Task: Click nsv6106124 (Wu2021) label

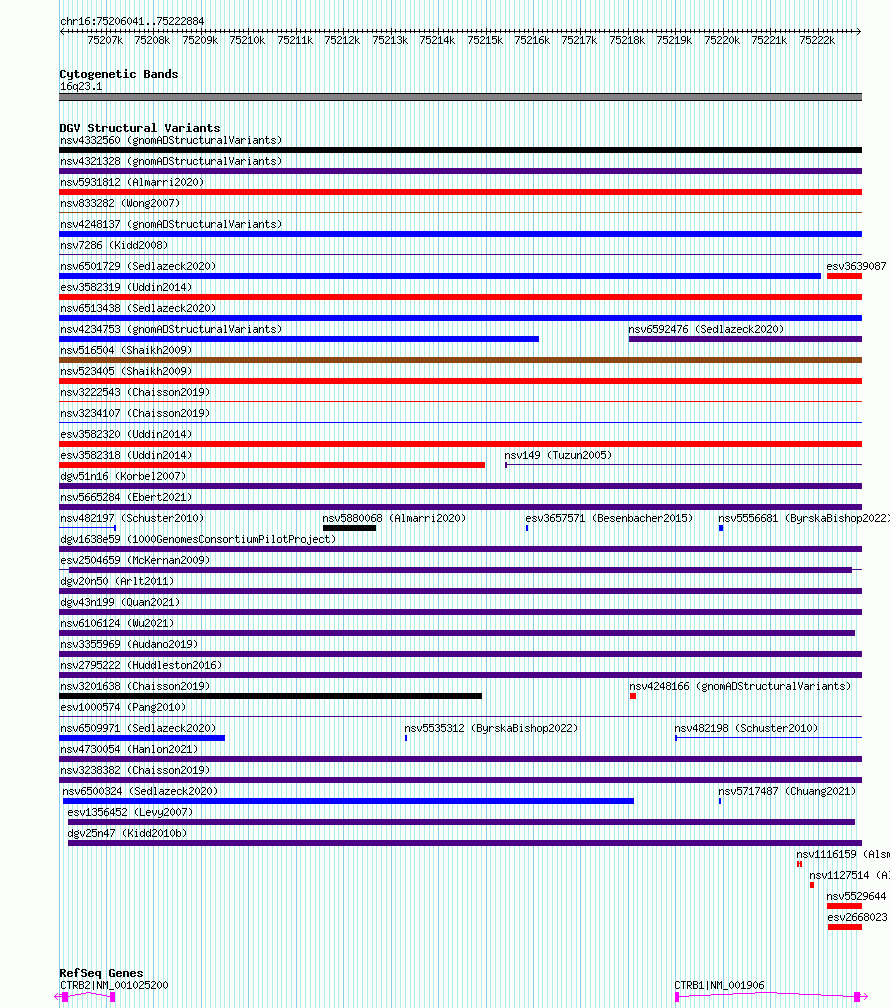Action: pos(117,624)
